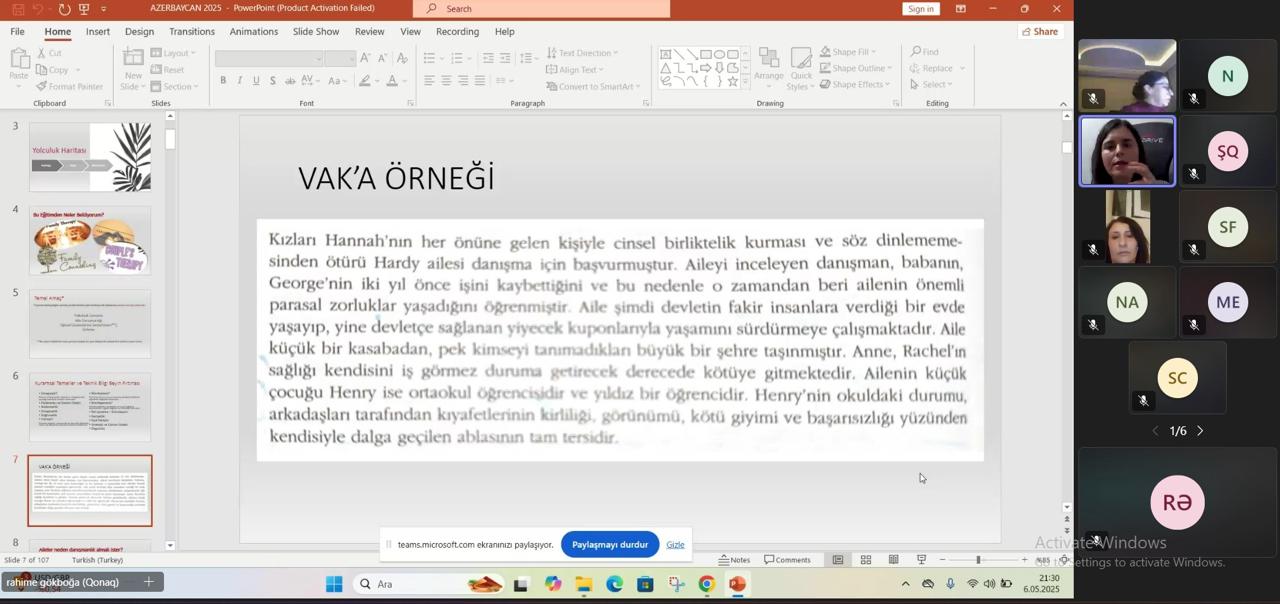
Task: Switch to the Slide Show tab
Action: click(x=315, y=32)
